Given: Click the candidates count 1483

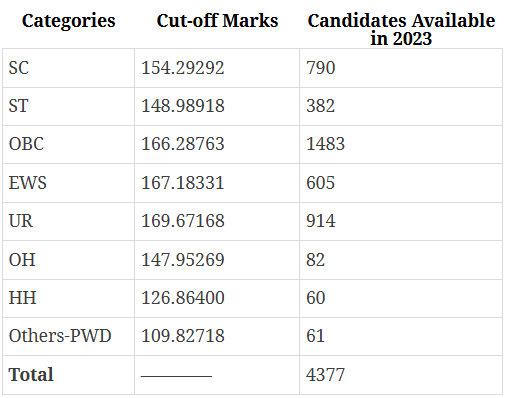Looking at the screenshot, I should point(325,144).
